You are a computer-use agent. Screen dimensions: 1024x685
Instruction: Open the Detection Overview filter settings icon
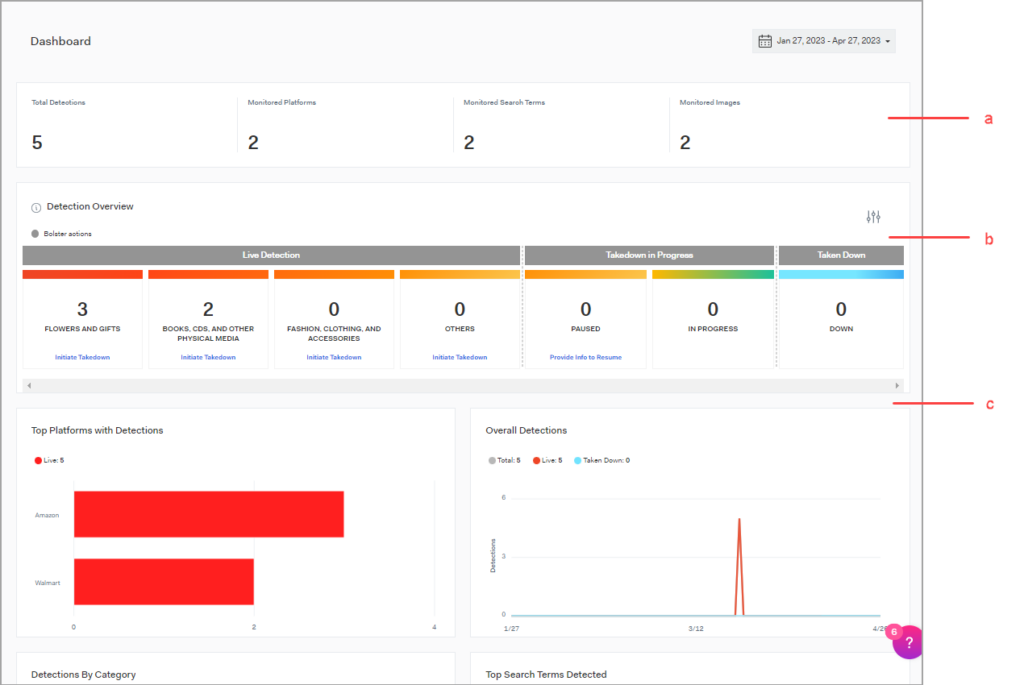(873, 217)
